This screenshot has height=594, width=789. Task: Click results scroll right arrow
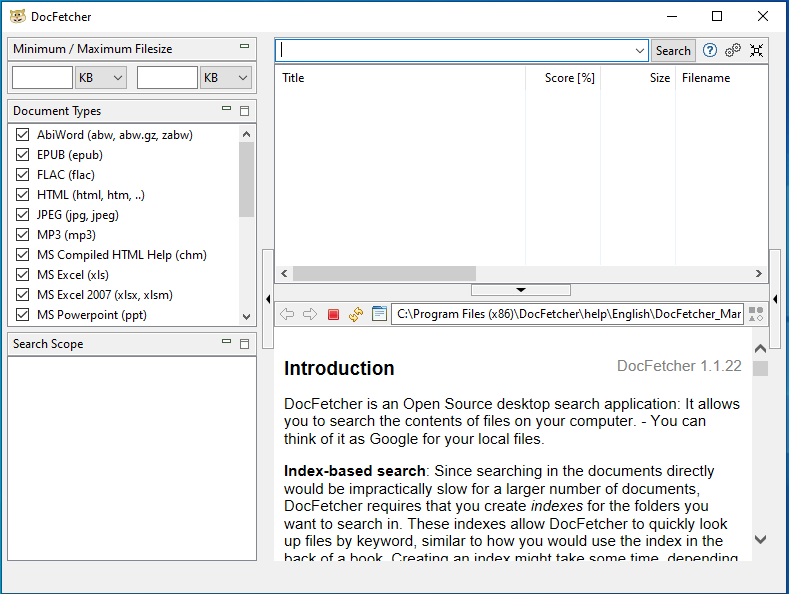[x=758, y=273]
